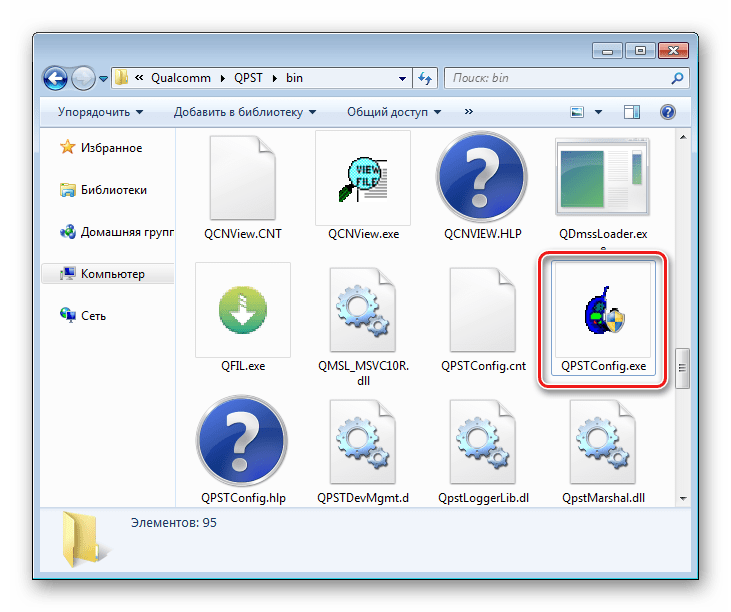Click the vertical scrollbar thumb
This screenshot has width=731, height=612.
(683, 367)
